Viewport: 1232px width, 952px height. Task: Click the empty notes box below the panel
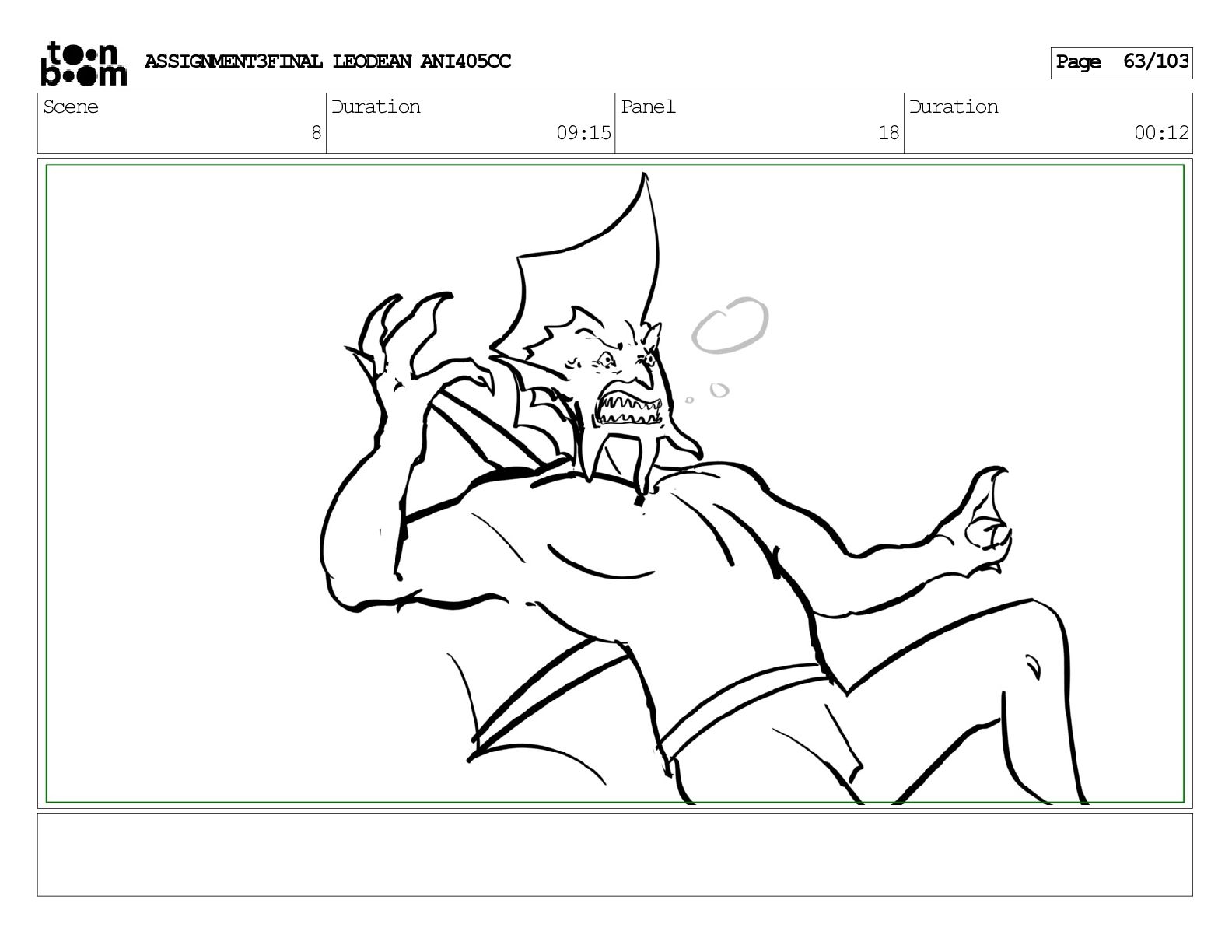click(x=614, y=854)
